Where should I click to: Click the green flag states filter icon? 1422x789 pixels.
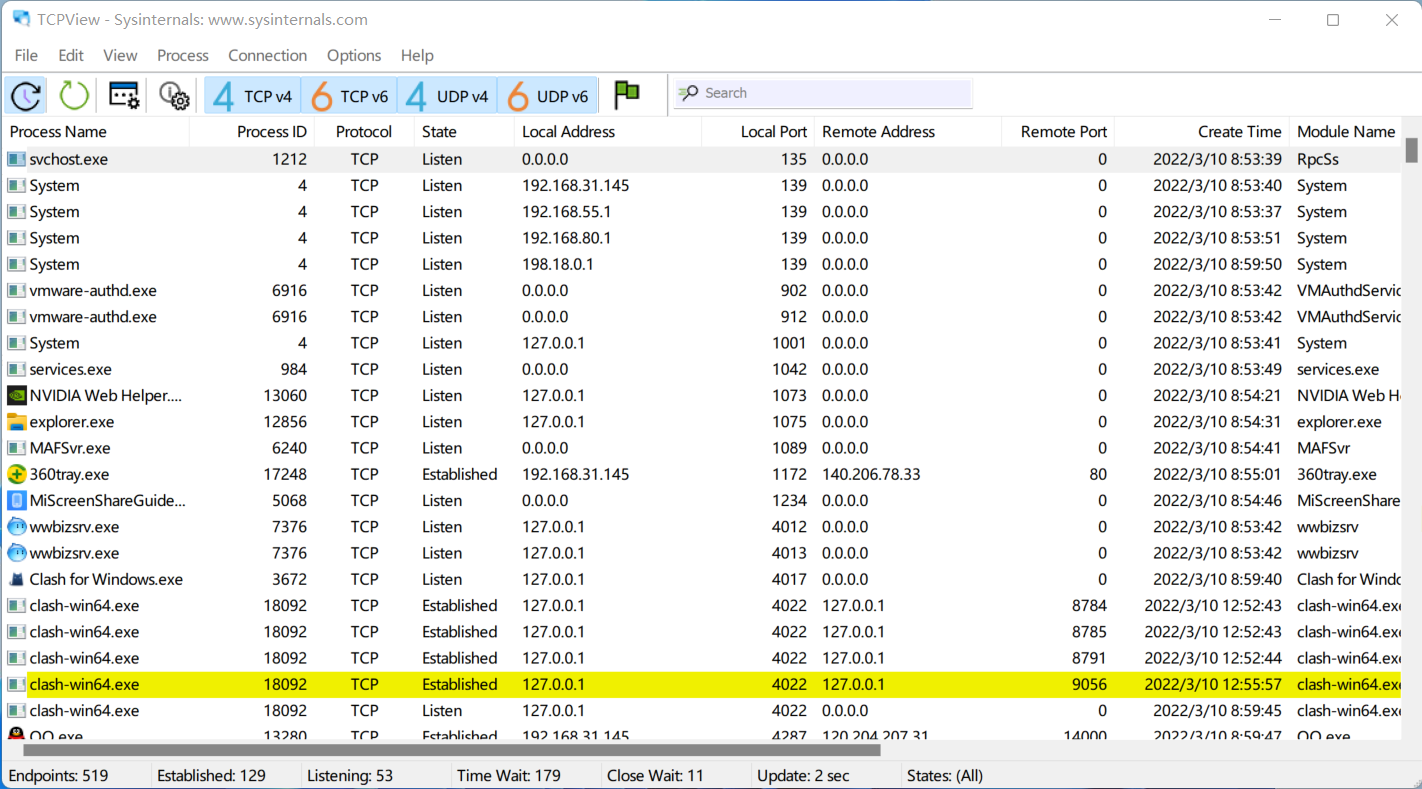627,94
